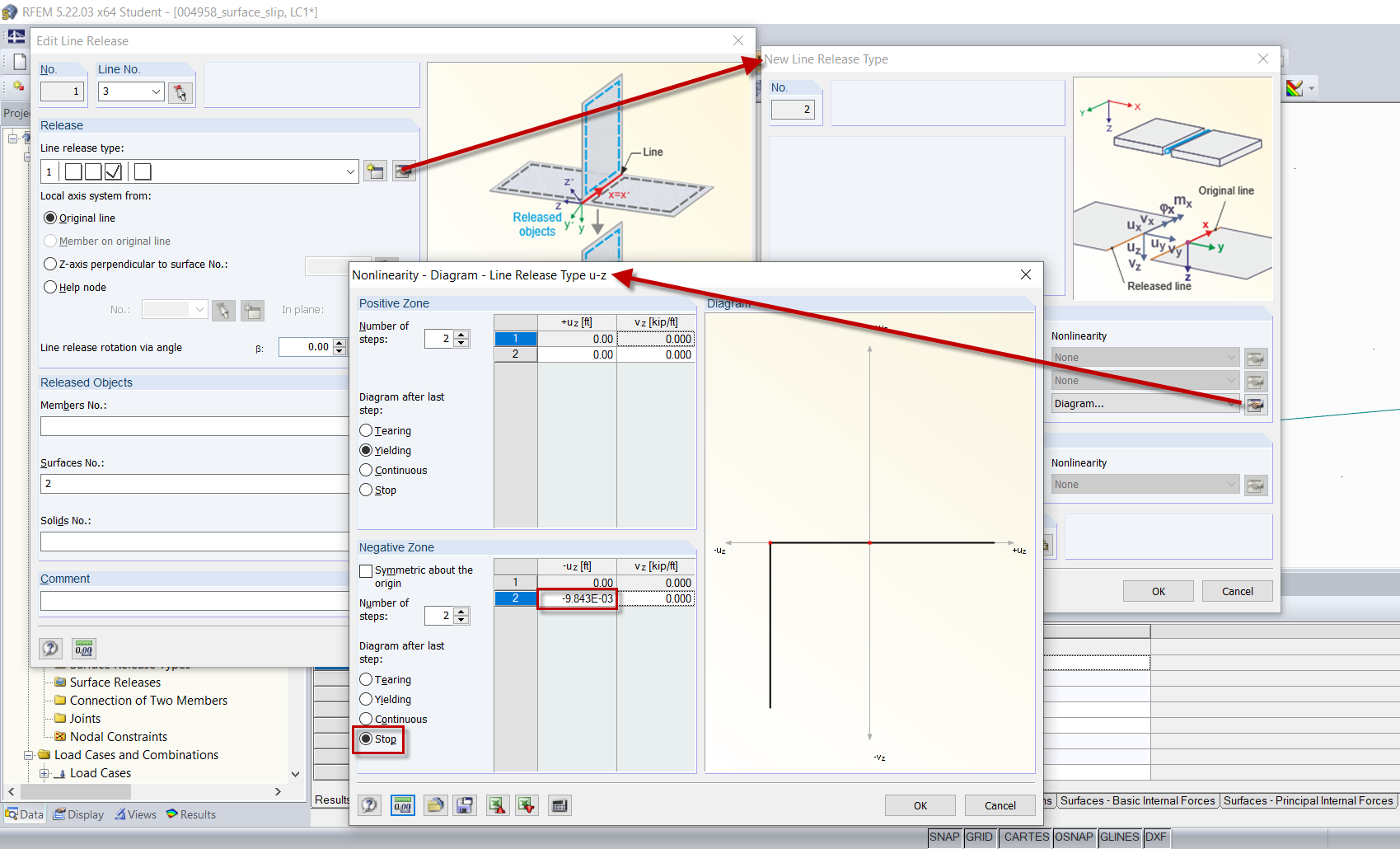Switch to the Surfaces - Principal Internal Forces tab
The height and width of the screenshot is (849, 1400).
click(1309, 800)
